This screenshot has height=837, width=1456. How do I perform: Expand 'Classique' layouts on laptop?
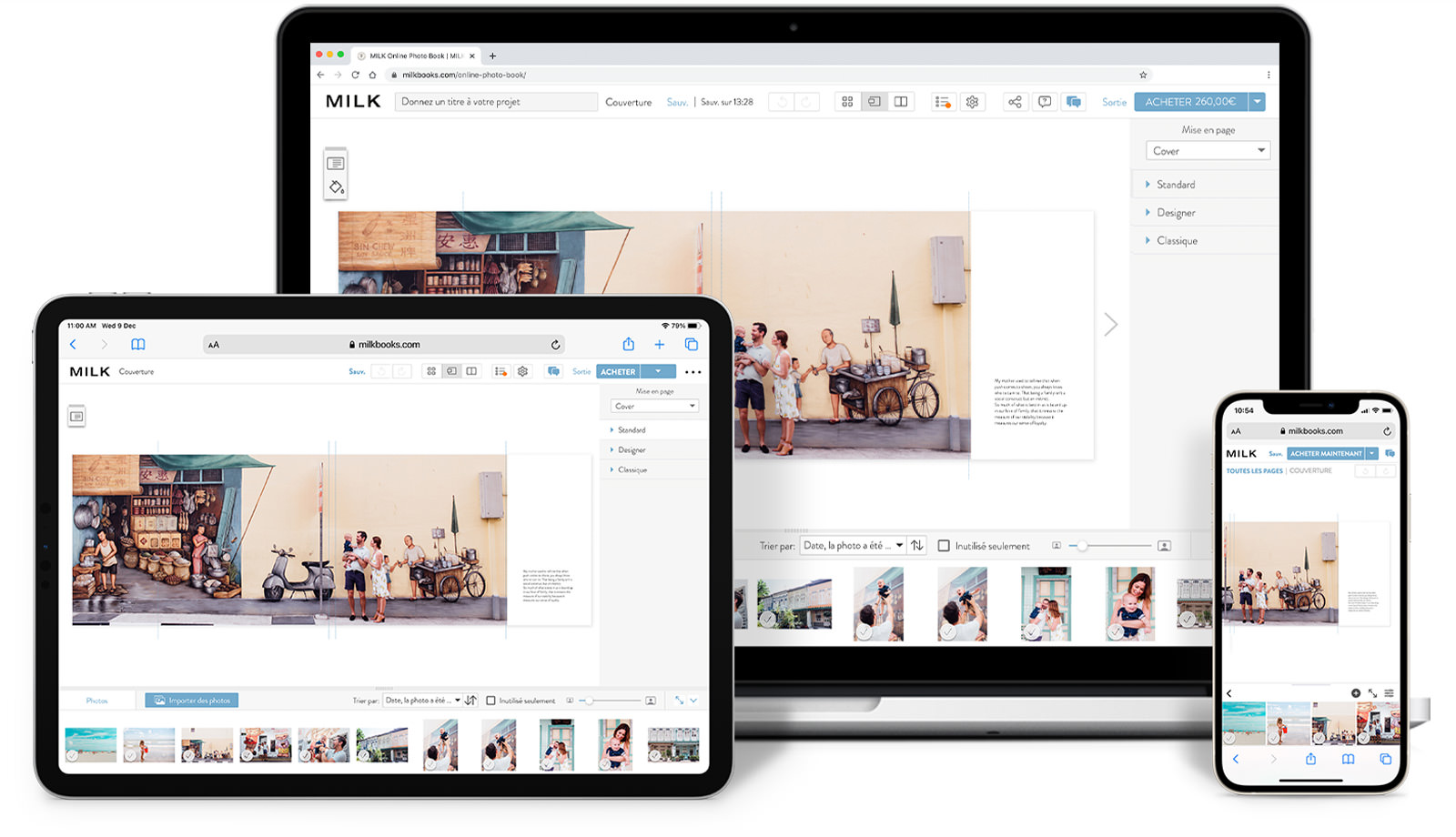tap(1205, 241)
